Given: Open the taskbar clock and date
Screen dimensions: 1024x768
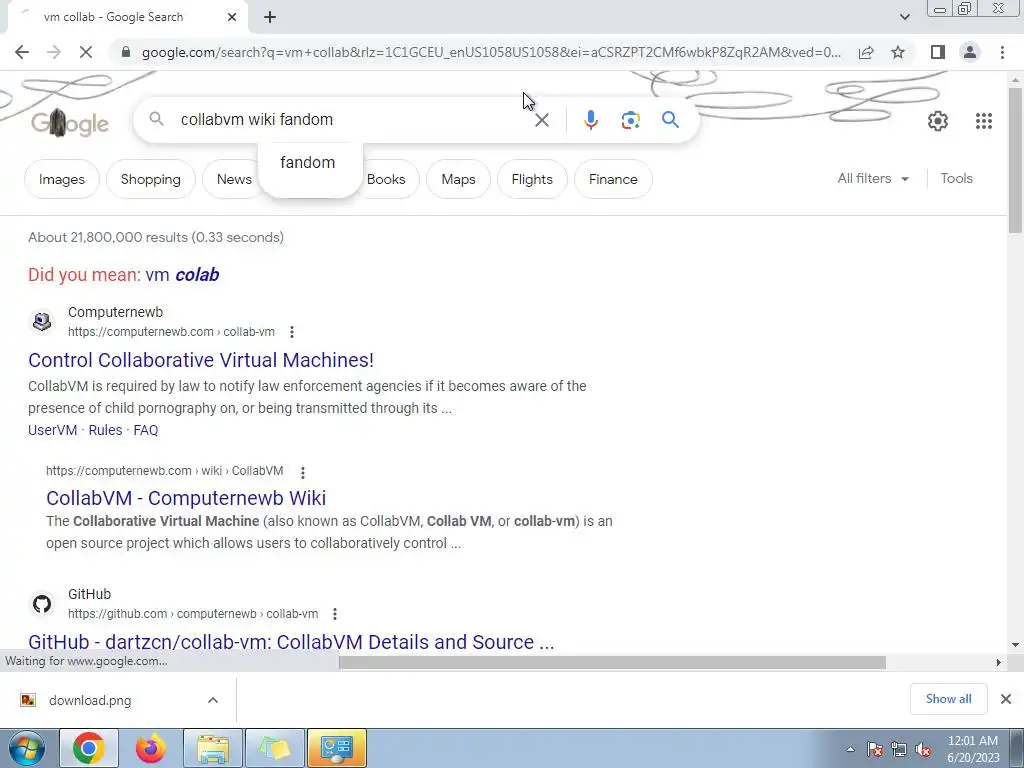Looking at the screenshot, I should click(x=973, y=749).
